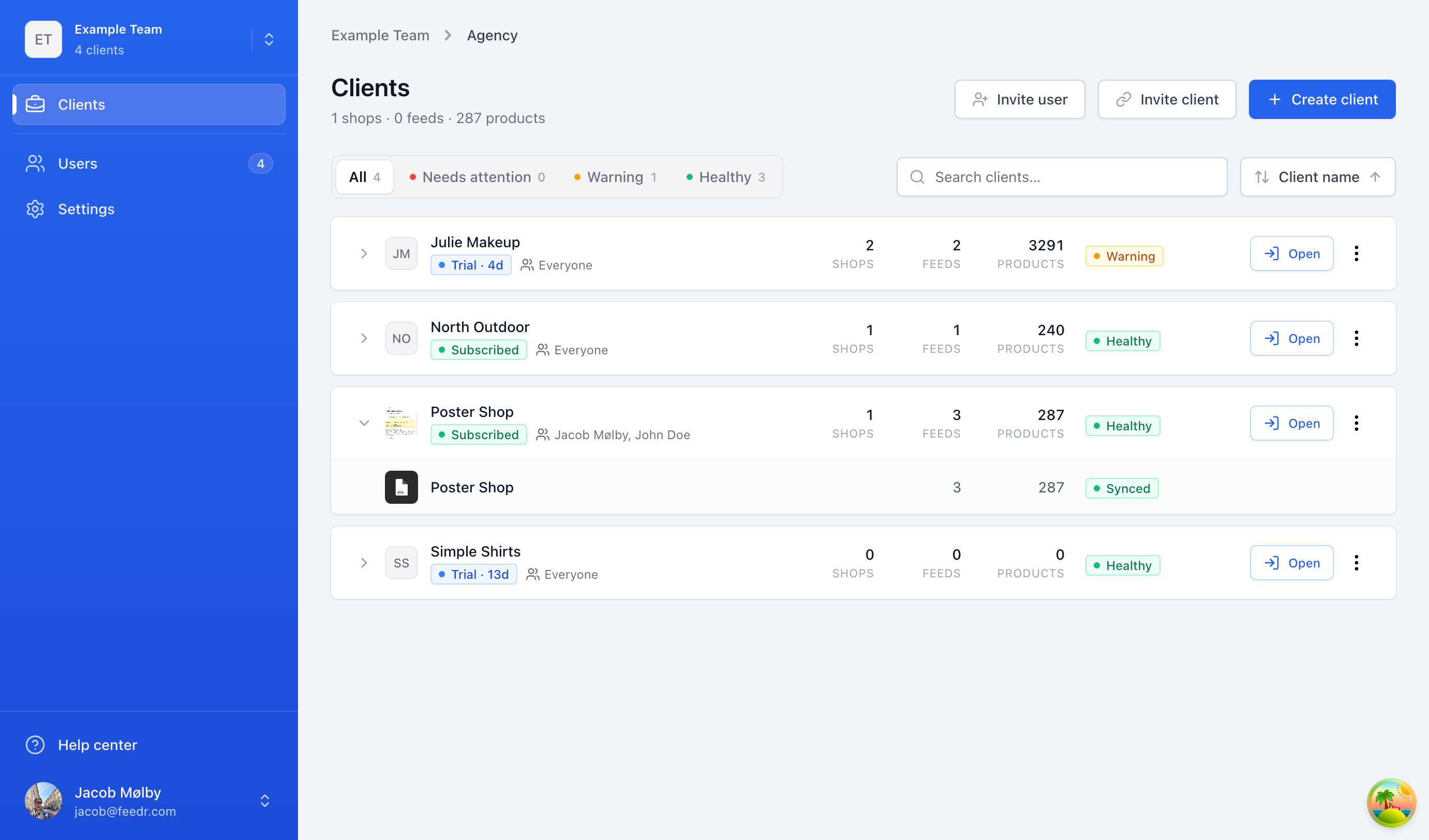Click the Warning status badge on Julie Makeup

click(1124, 256)
